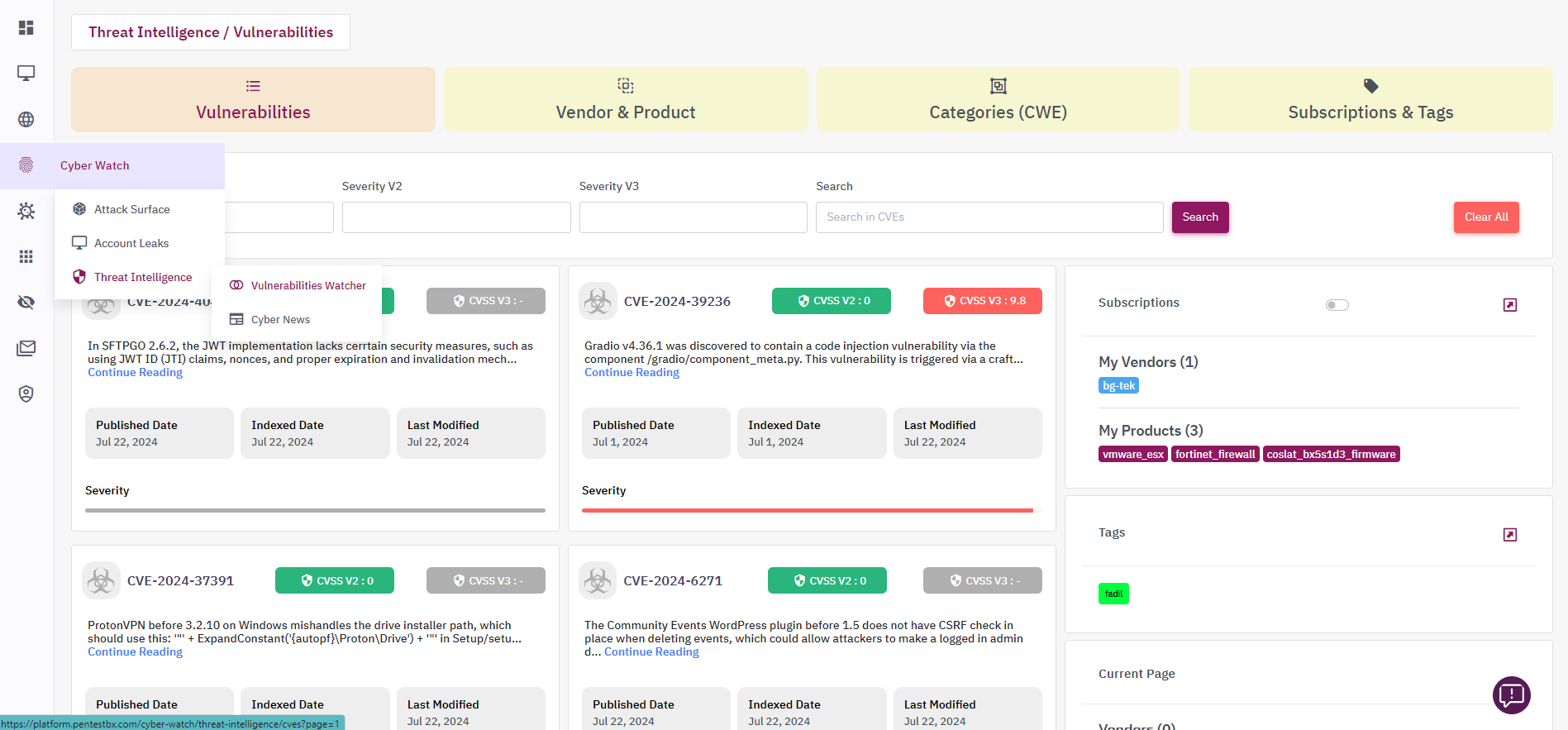1568x730 pixels.
Task: Click the monitor icon in left sidebar
Action: pos(26,73)
